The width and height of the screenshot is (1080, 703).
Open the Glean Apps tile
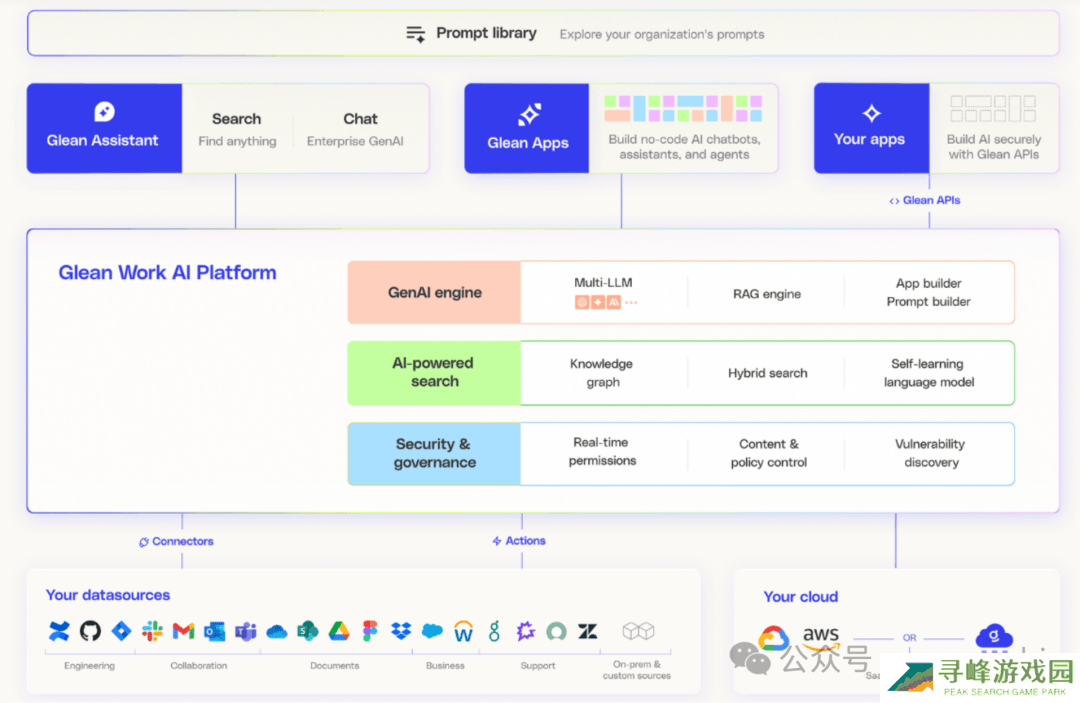(527, 128)
